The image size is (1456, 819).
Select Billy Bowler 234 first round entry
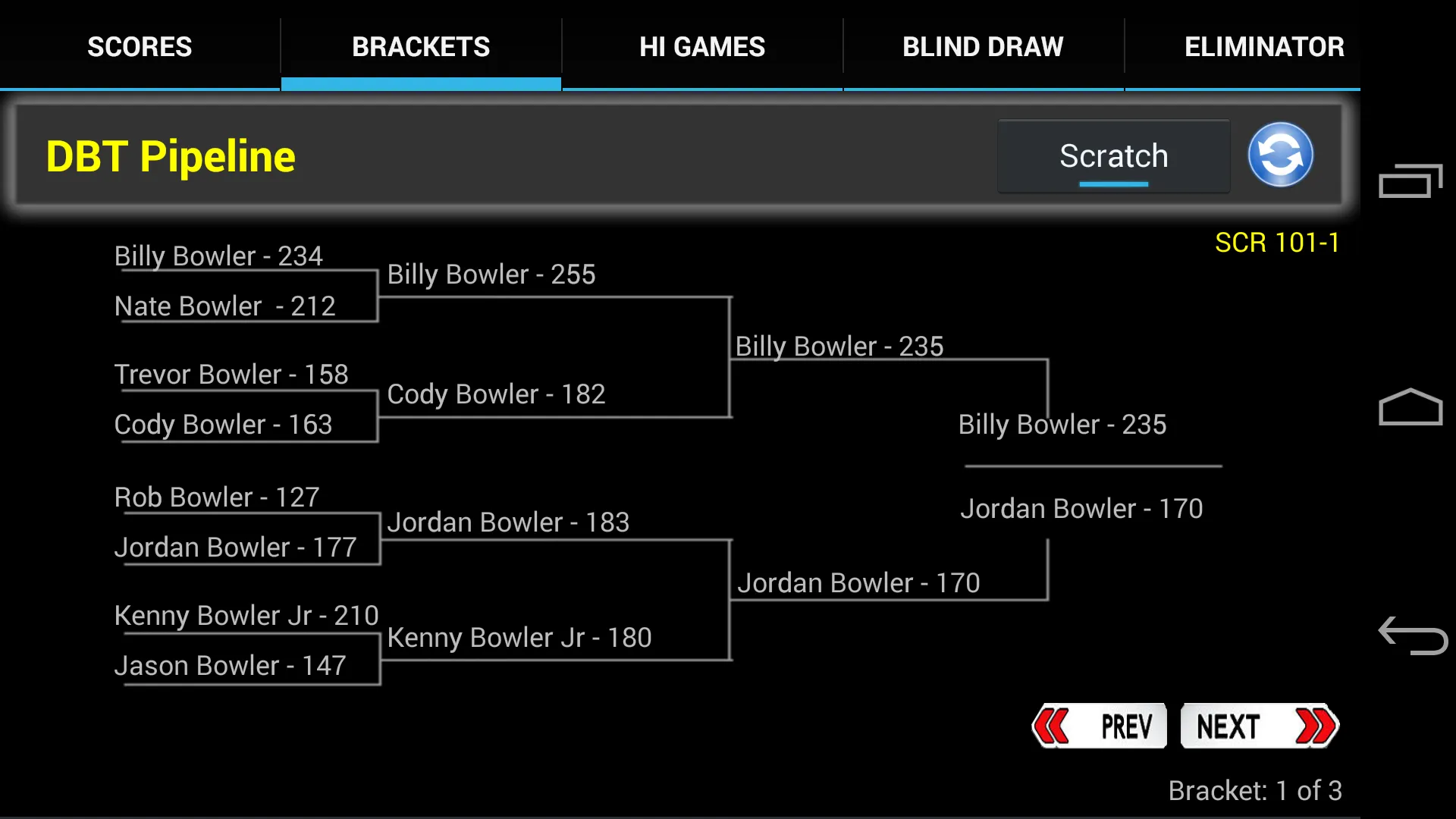[x=218, y=256]
